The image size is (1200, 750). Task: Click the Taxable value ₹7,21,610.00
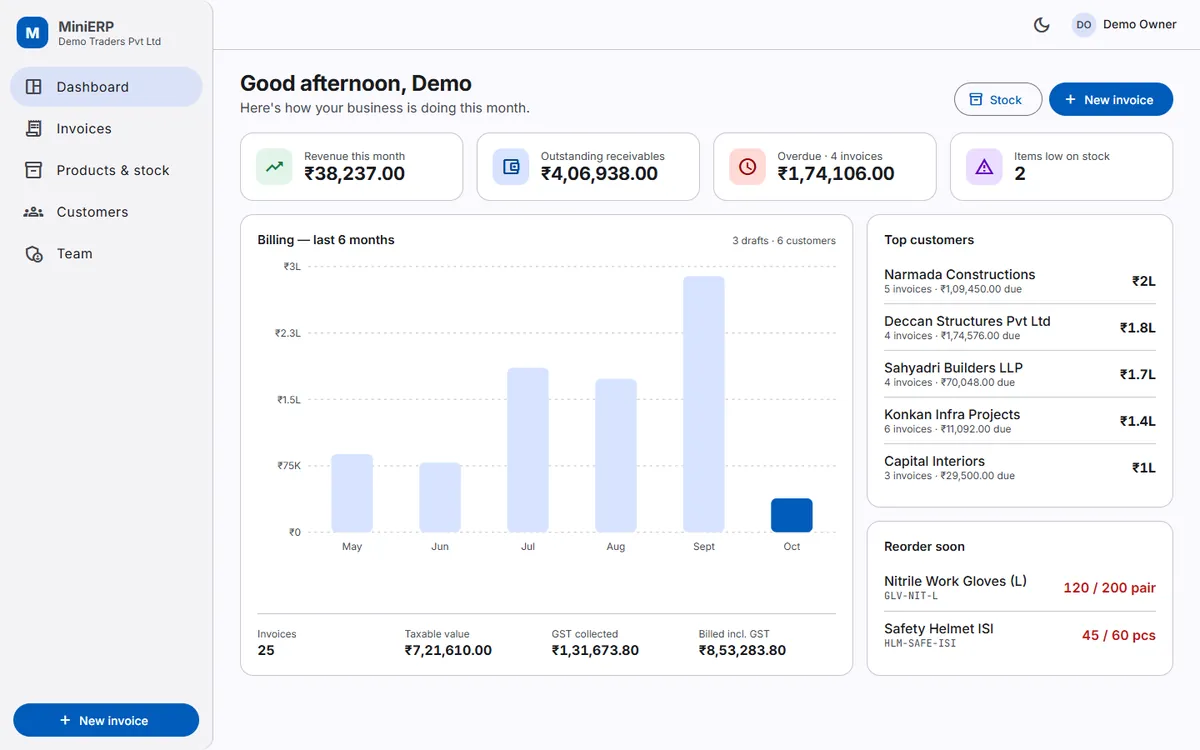tap(448, 650)
